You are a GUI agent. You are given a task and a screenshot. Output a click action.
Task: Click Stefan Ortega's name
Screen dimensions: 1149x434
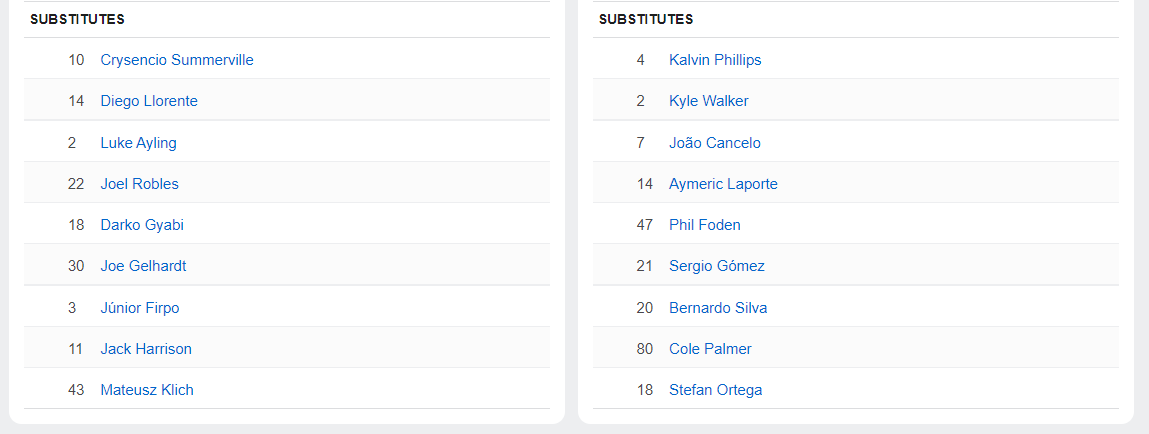click(x=715, y=390)
